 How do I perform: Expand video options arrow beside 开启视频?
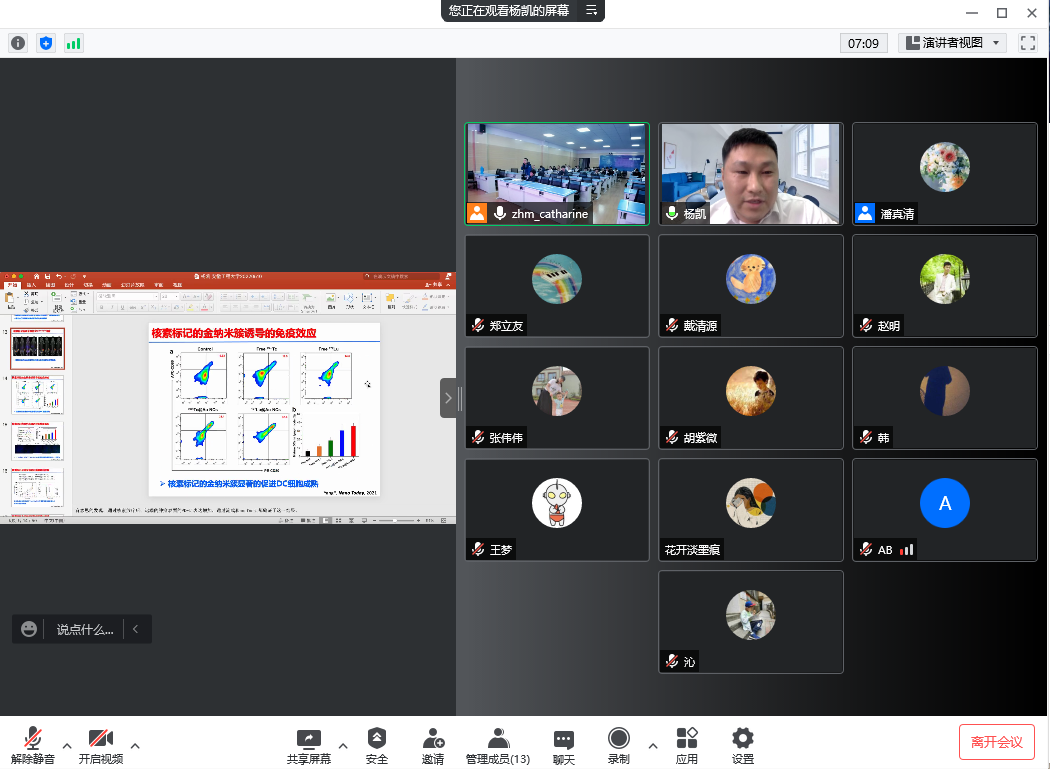(x=135, y=745)
